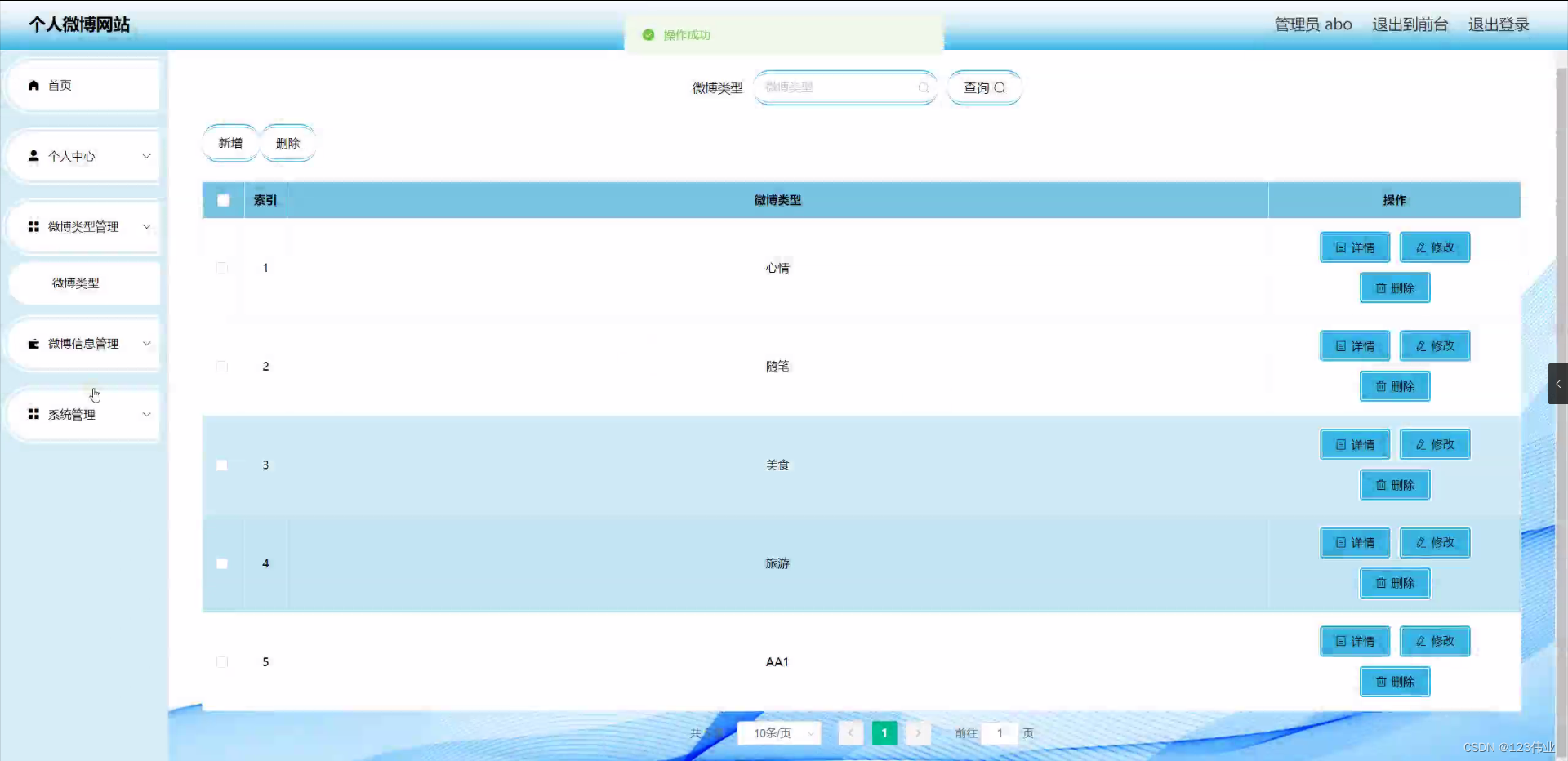The image size is (1568, 761).
Task: Click 退出登录 in the top bar
Action: click(1499, 24)
